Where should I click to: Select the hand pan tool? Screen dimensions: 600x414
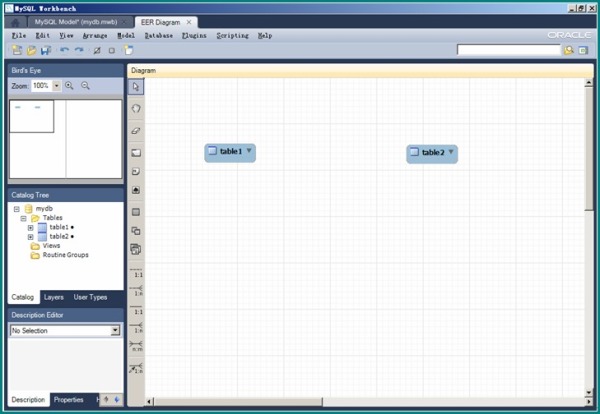point(136,109)
